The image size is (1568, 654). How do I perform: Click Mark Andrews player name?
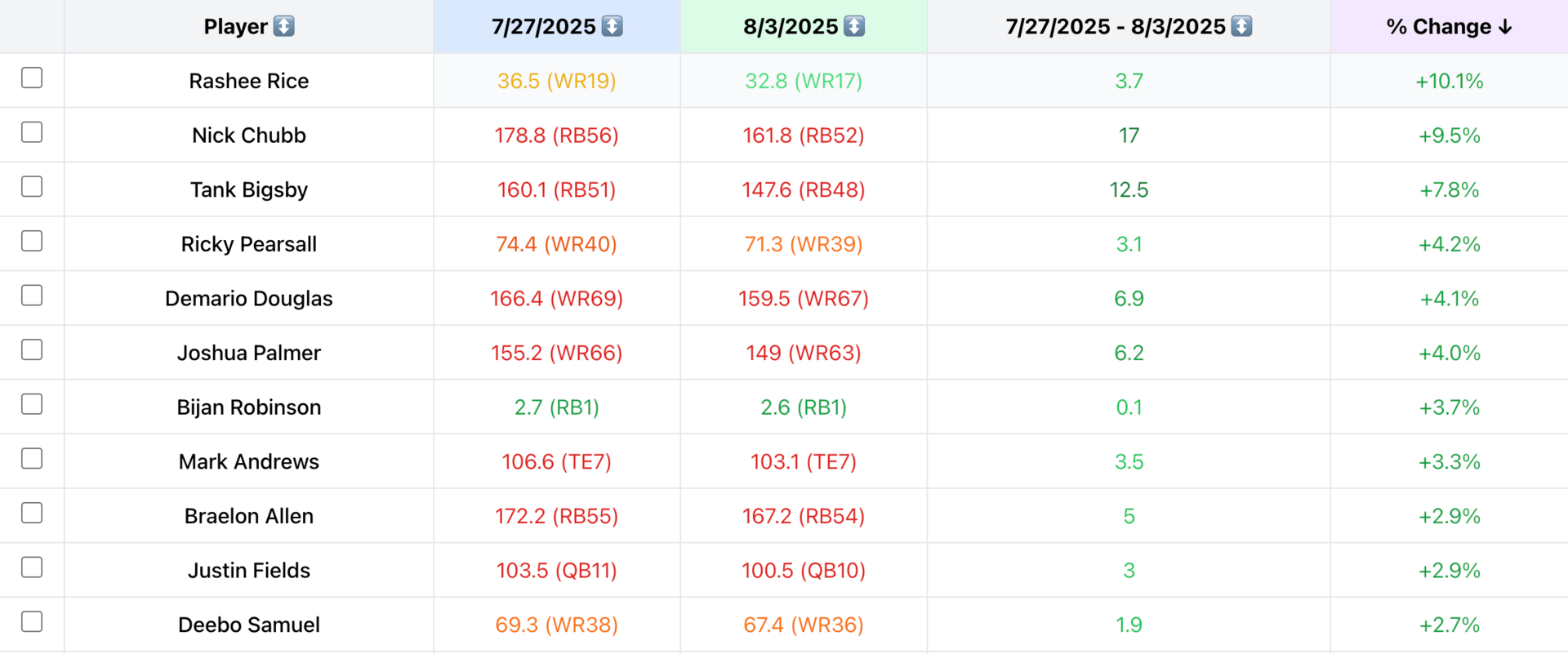(248, 462)
